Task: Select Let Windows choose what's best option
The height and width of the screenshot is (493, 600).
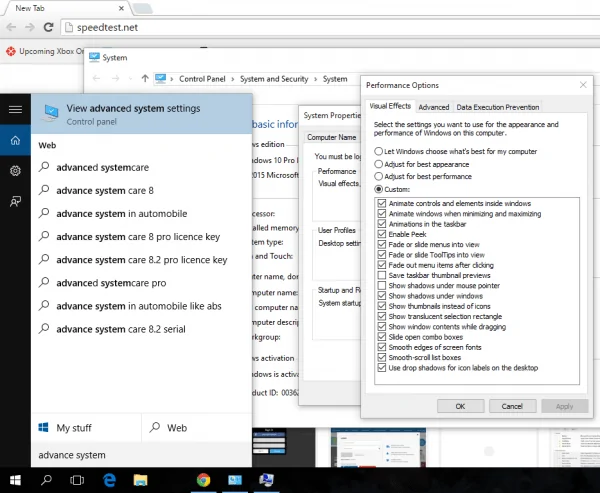Action: point(378,151)
